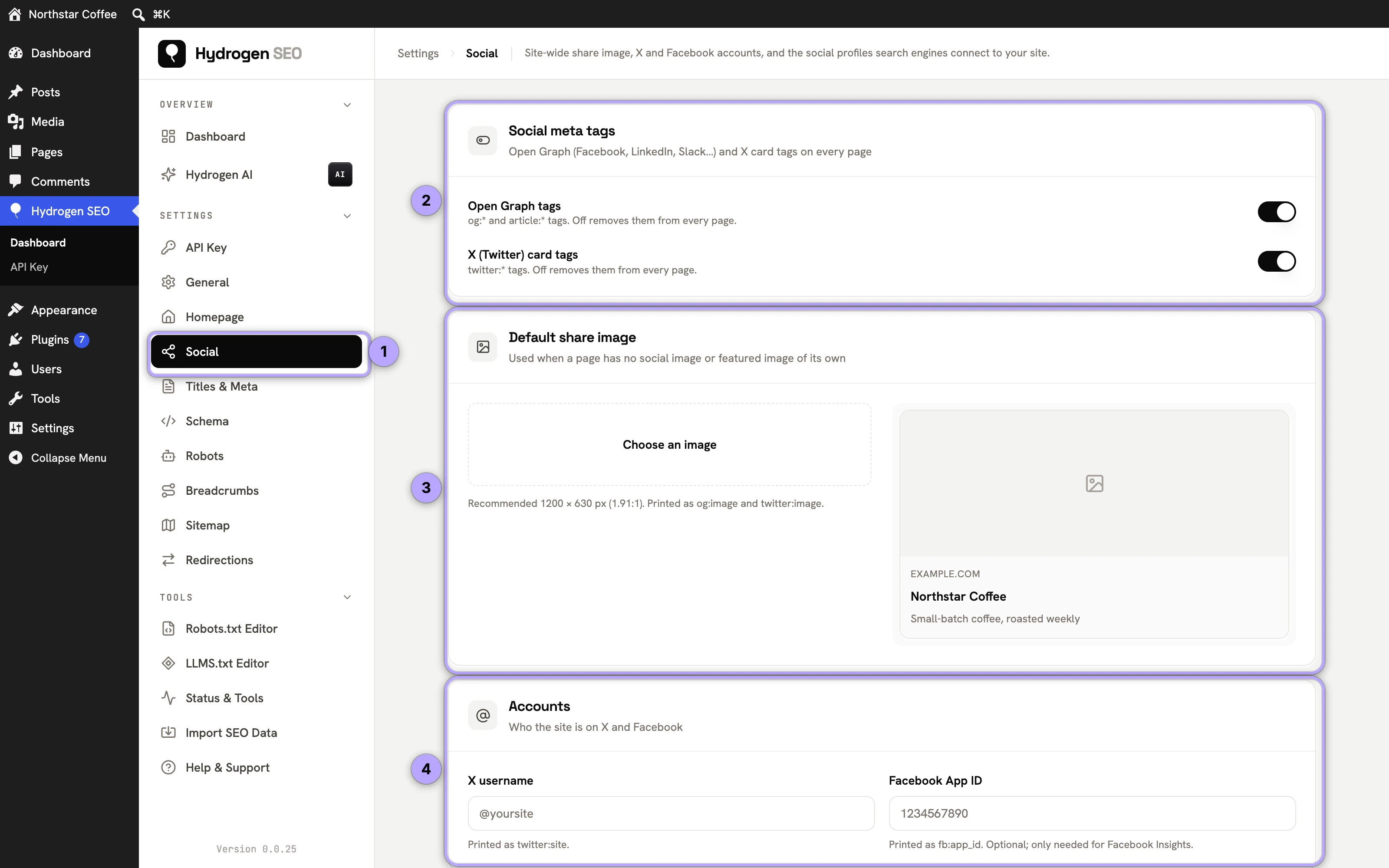Image resolution: width=1389 pixels, height=868 pixels.
Task: Open Appearance in the admin menu
Action: (x=69, y=310)
